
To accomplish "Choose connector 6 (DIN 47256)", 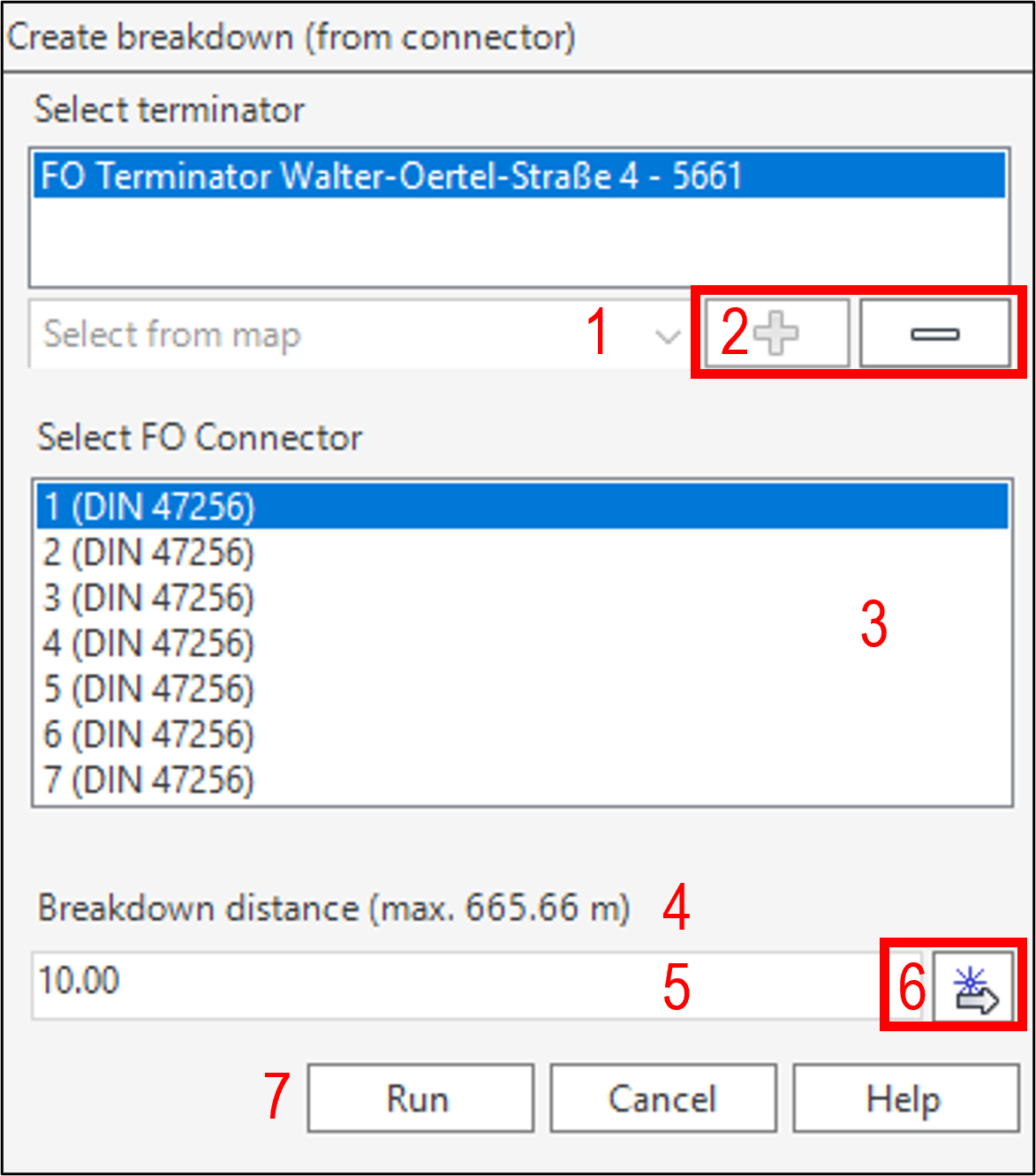I will [149, 735].
